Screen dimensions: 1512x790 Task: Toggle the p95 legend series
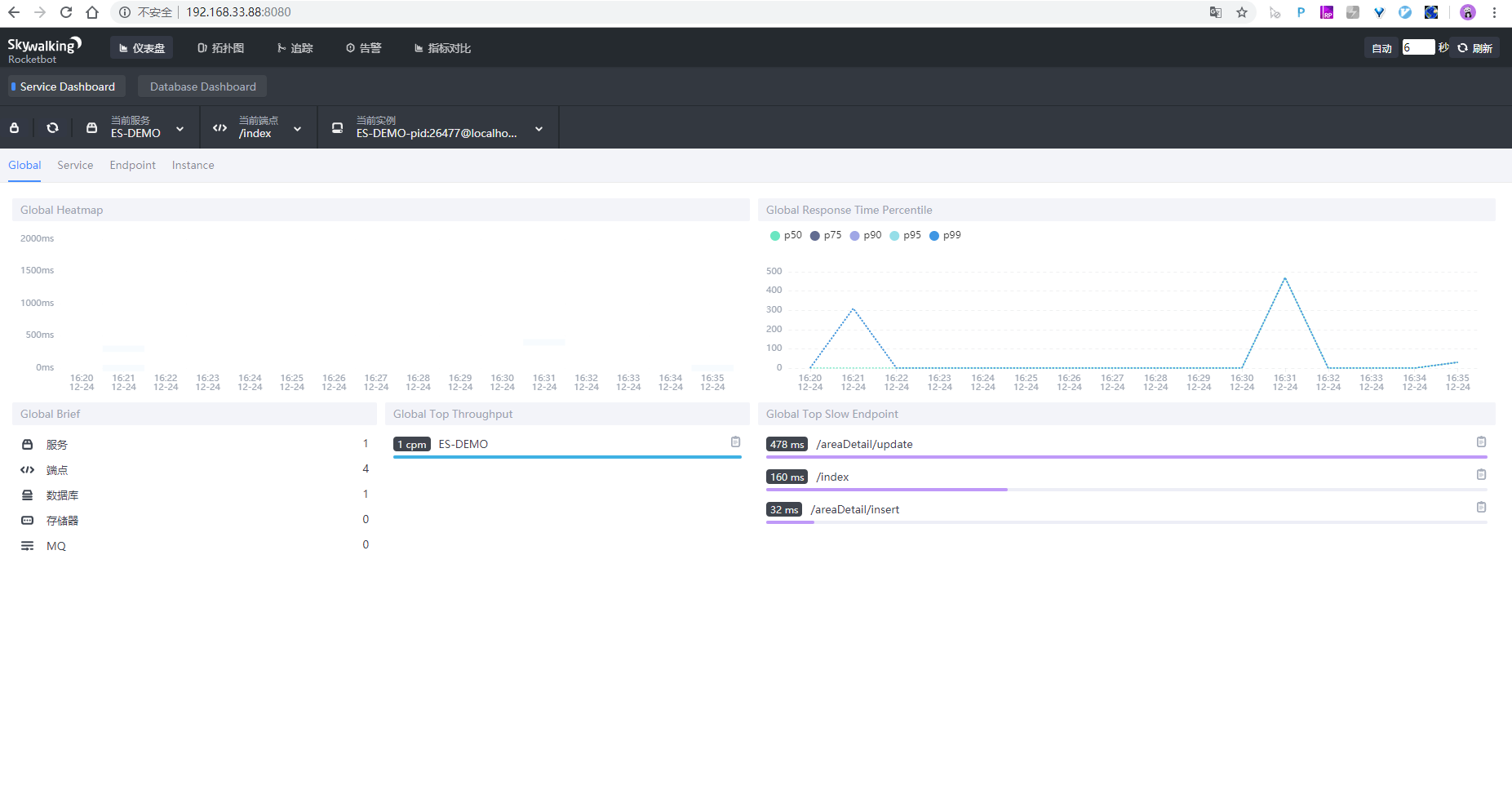[x=906, y=235]
